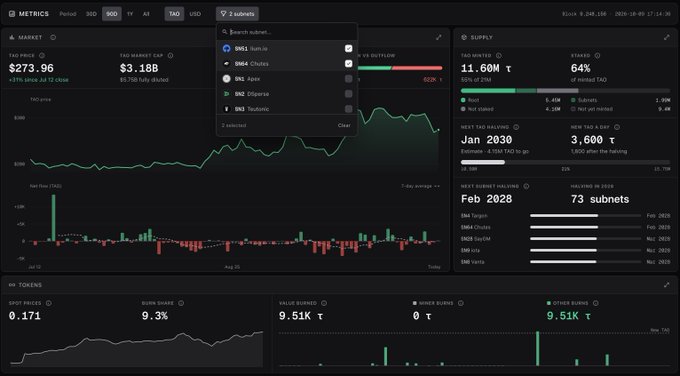Switch currency display to USD
680x376 pixels.
click(195, 14)
